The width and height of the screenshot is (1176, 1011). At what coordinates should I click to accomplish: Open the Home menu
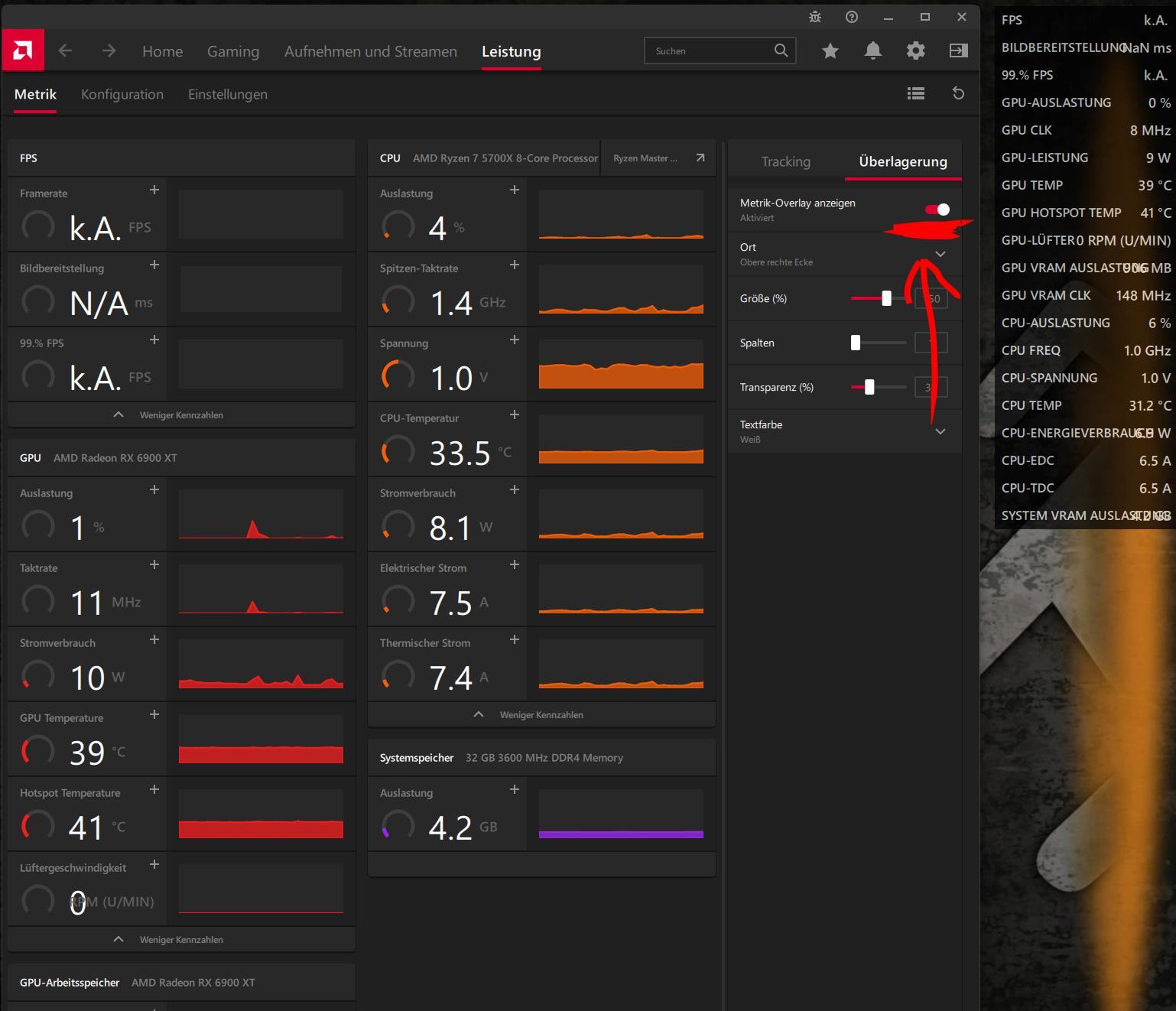[x=163, y=51]
